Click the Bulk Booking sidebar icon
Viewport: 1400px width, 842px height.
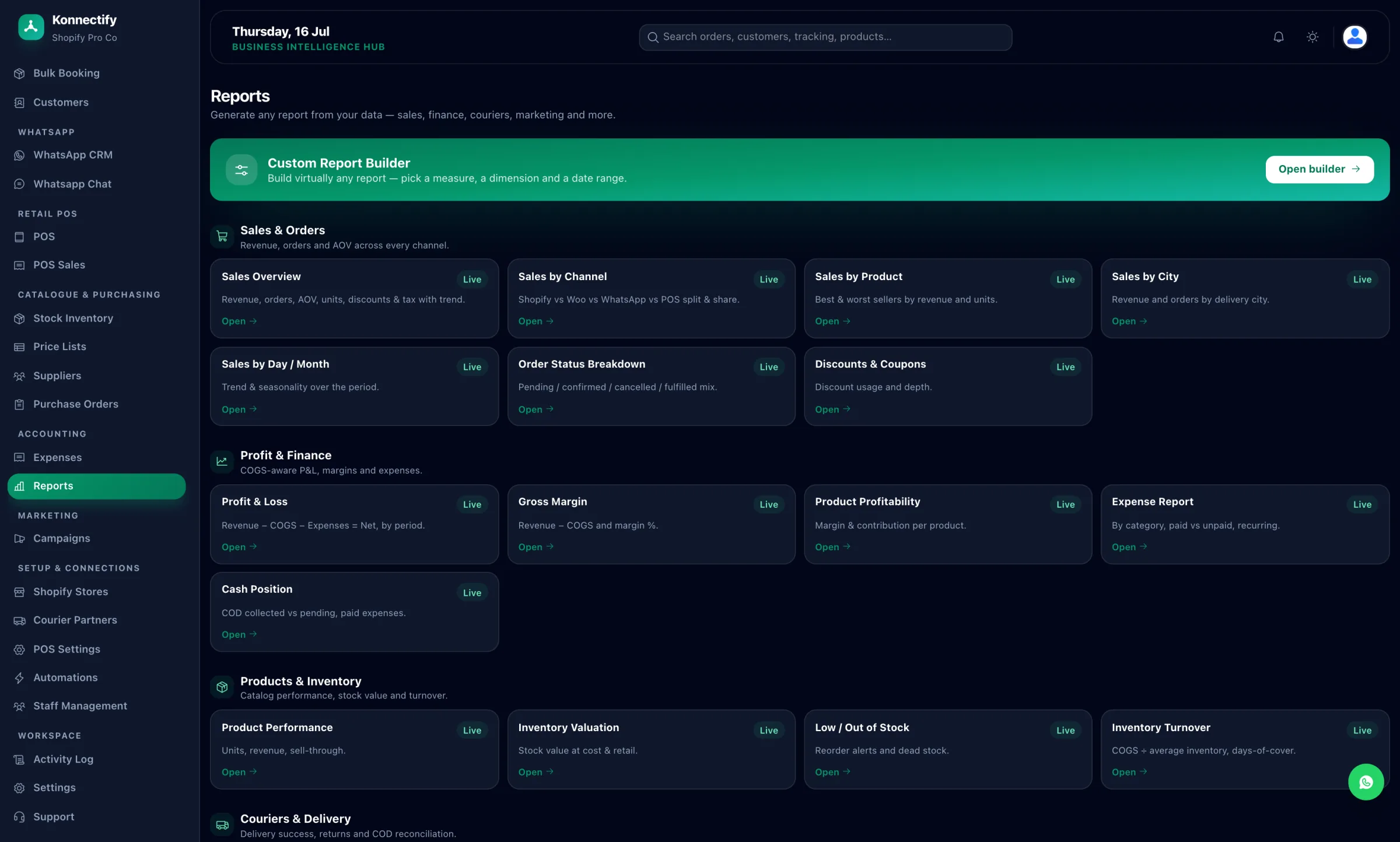pyautogui.click(x=19, y=74)
